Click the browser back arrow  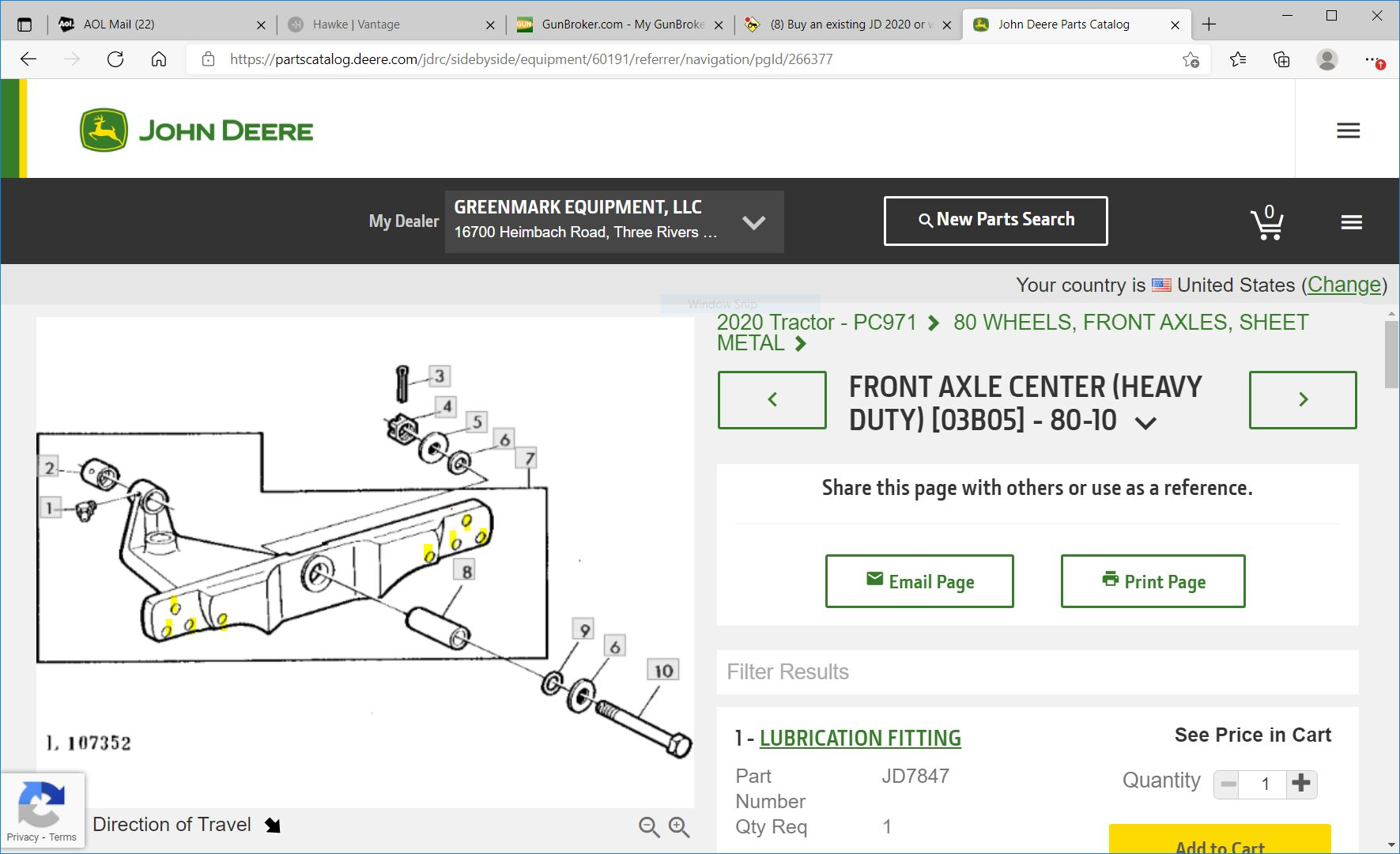click(28, 59)
